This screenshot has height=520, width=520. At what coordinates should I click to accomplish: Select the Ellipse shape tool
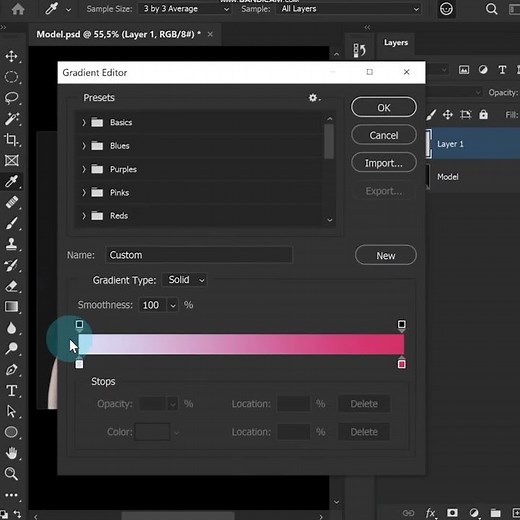[11, 432]
